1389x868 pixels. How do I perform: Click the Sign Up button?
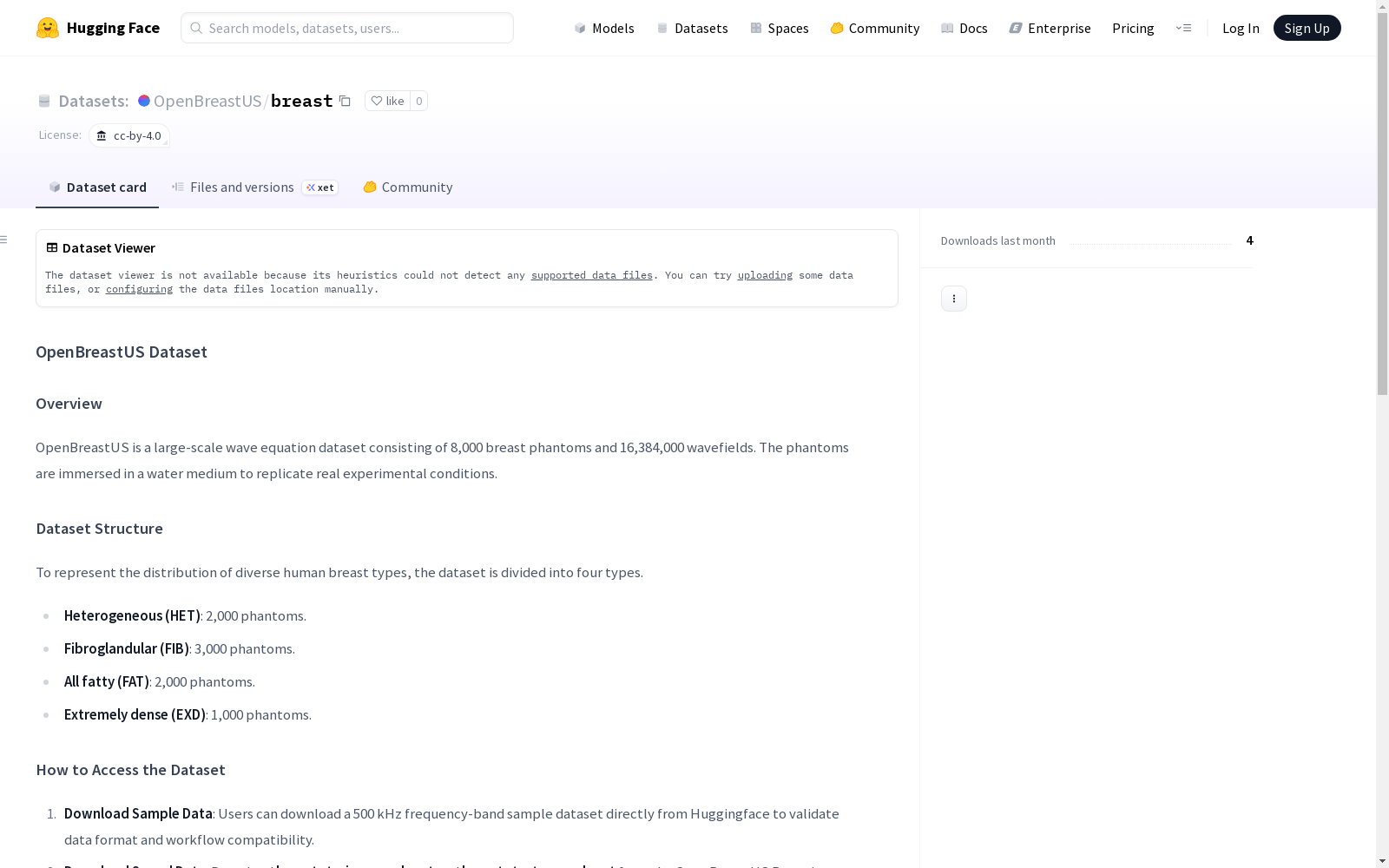click(1307, 28)
